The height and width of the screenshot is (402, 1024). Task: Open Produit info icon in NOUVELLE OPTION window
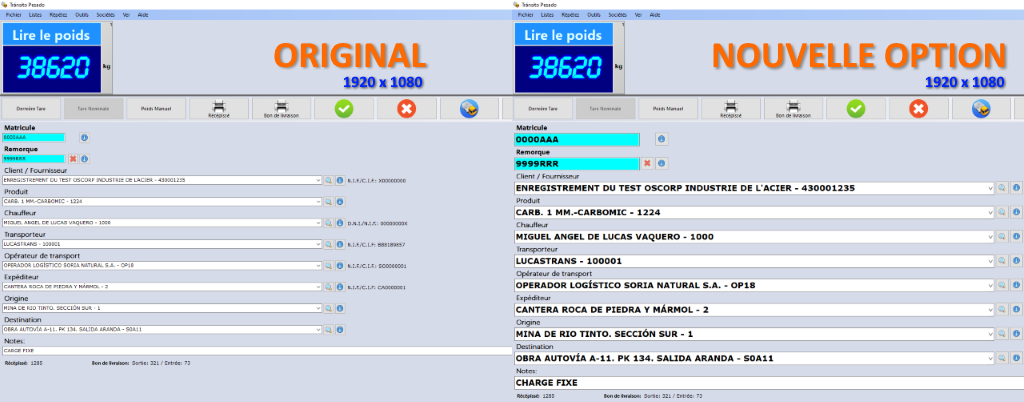click(x=1016, y=212)
